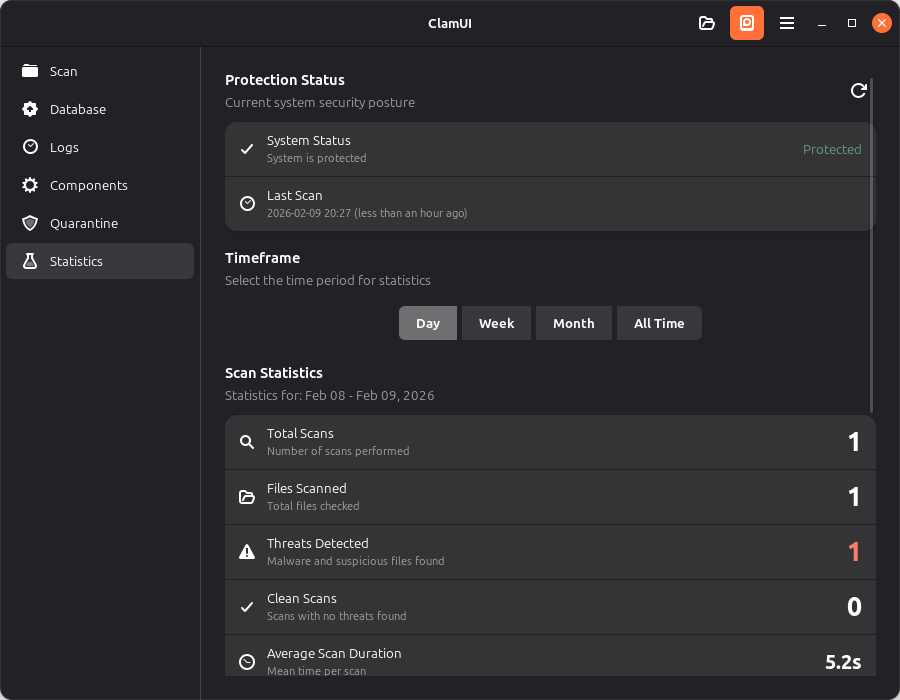Go to the Quarantine page label
Image resolution: width=900 pixels, height=700 pixels.
point(84,223)
